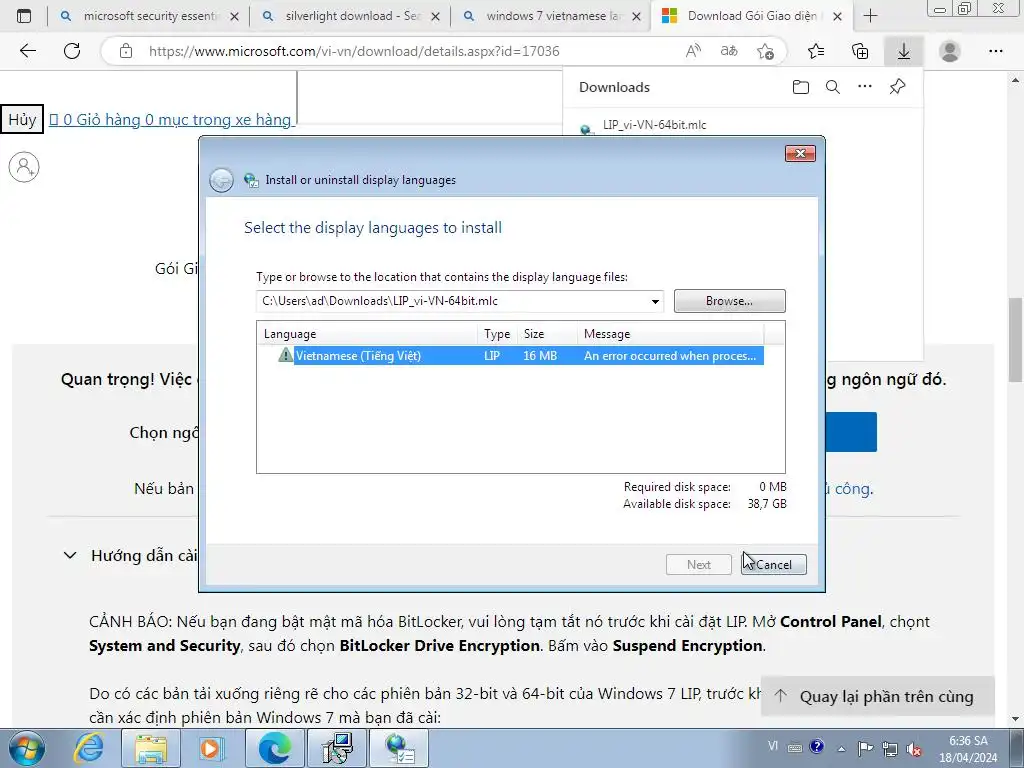Select the language installer taskbar button
This screenshot has height=768, width=1024.
399,748
